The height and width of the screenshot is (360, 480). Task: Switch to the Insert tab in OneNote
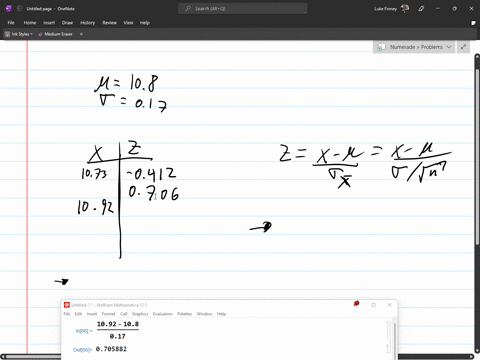[x=49, y=23]
